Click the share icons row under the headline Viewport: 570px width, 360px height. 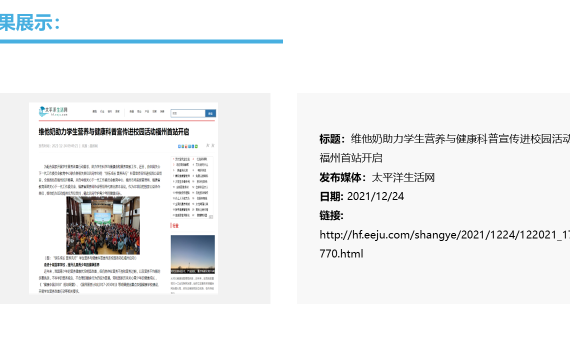click(188, 146)
